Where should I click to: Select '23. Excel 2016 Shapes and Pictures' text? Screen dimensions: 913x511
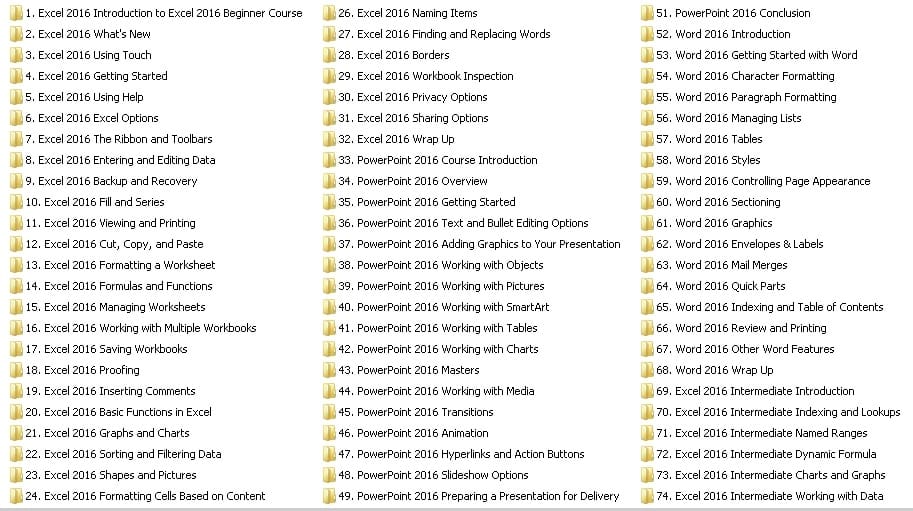click(111, 475)
